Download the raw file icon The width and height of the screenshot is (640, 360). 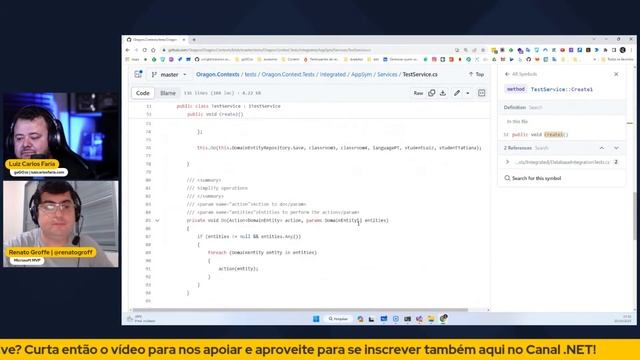pos(443,93)
